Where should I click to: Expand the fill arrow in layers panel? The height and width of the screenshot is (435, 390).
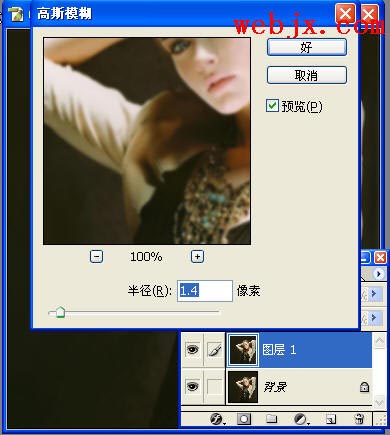(374, 317)
